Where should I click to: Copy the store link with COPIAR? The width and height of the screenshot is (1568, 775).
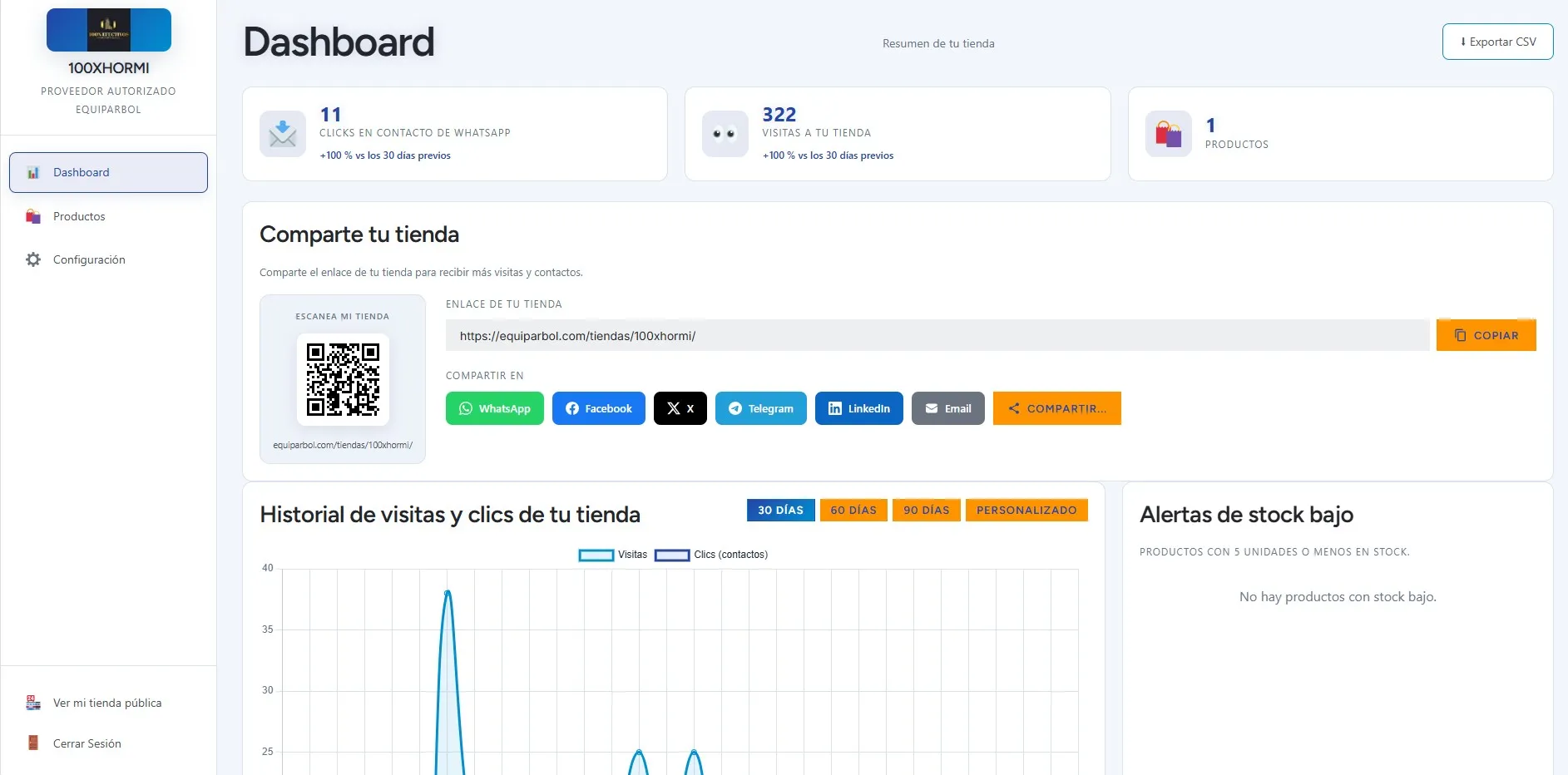(1486, 335)
